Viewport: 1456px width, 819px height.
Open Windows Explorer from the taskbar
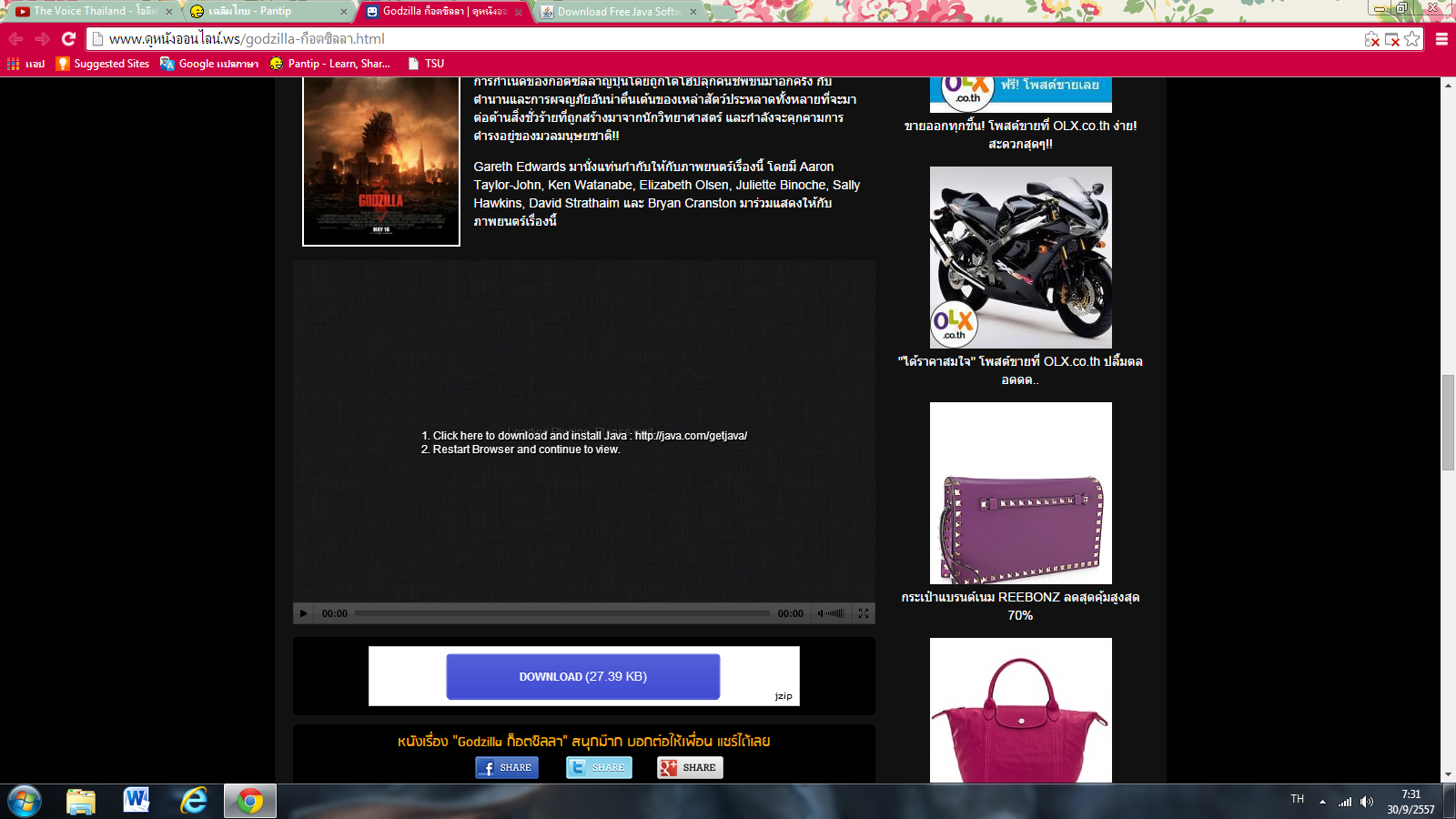tap(81, 802)
